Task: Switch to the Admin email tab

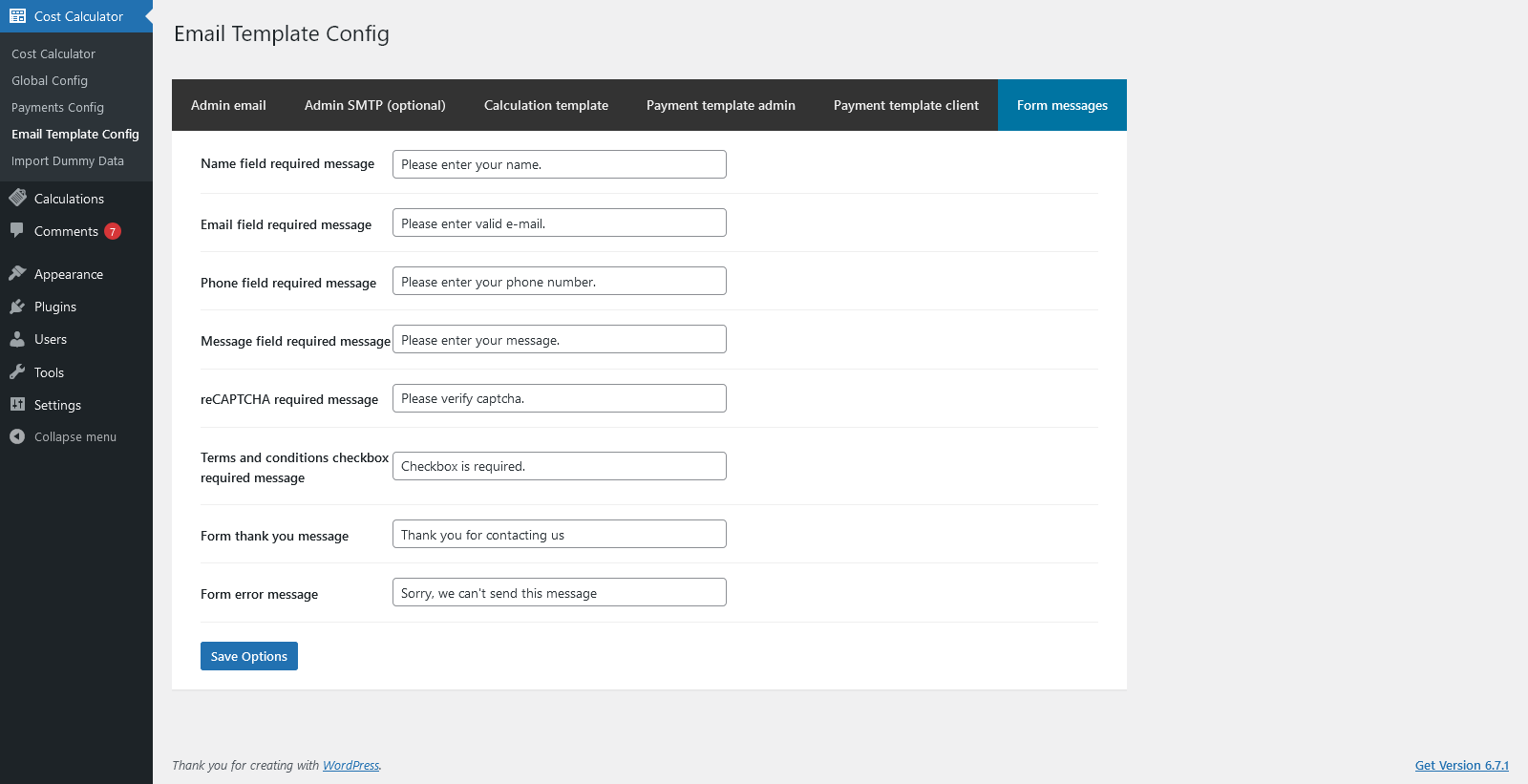Action: pos(228,105)
